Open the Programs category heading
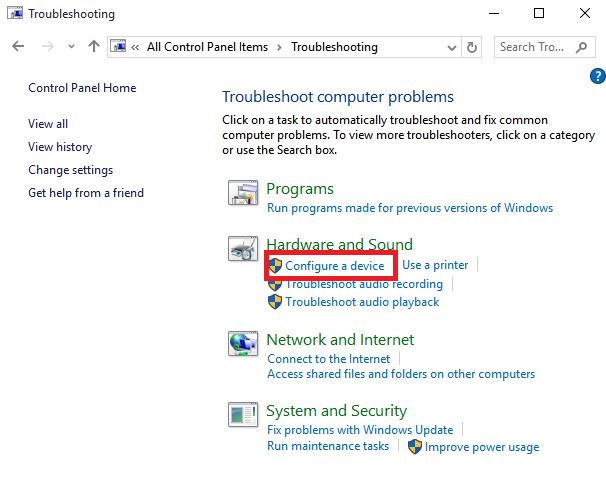Image resolution: width=606 pixels, height=493 pixels. click(300, 189)
